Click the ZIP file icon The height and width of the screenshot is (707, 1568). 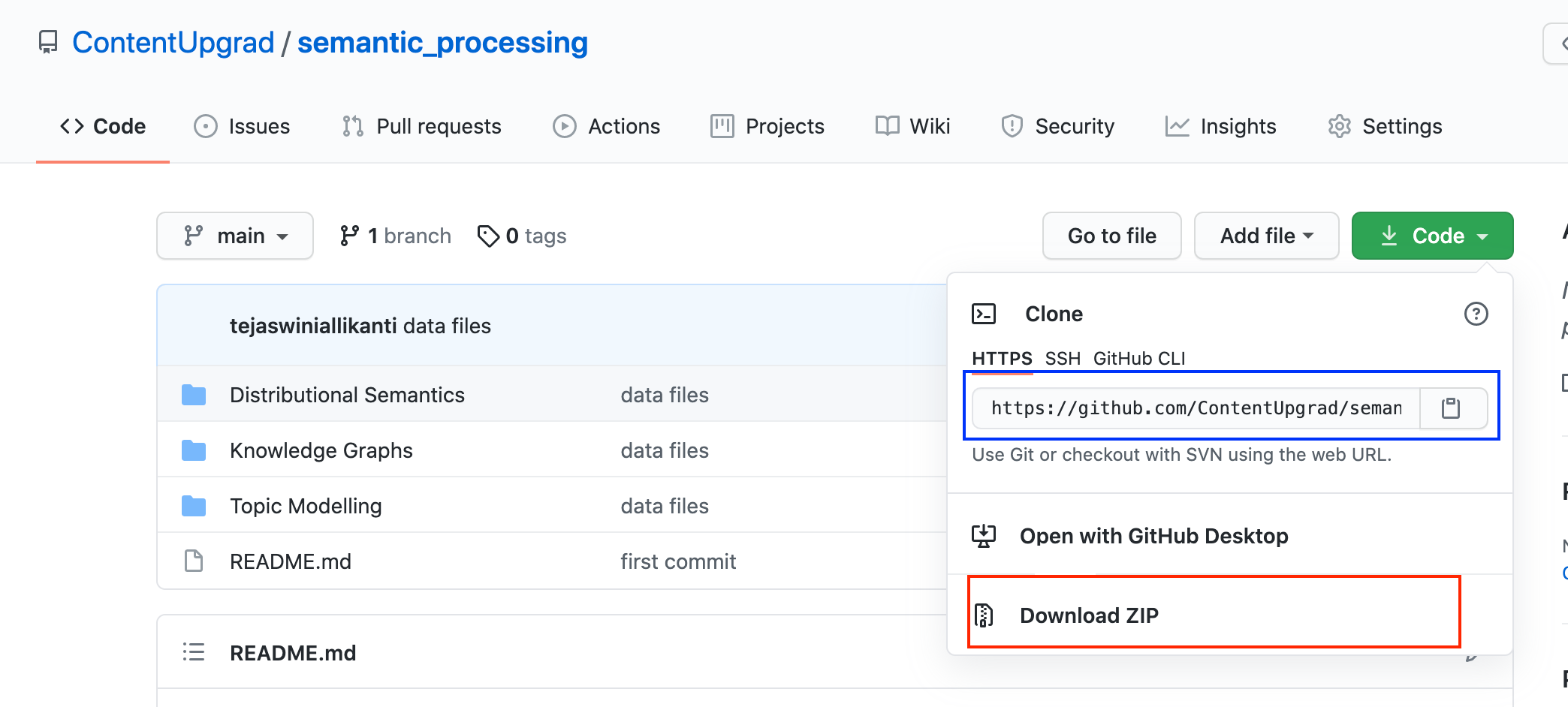click(984, 615)
